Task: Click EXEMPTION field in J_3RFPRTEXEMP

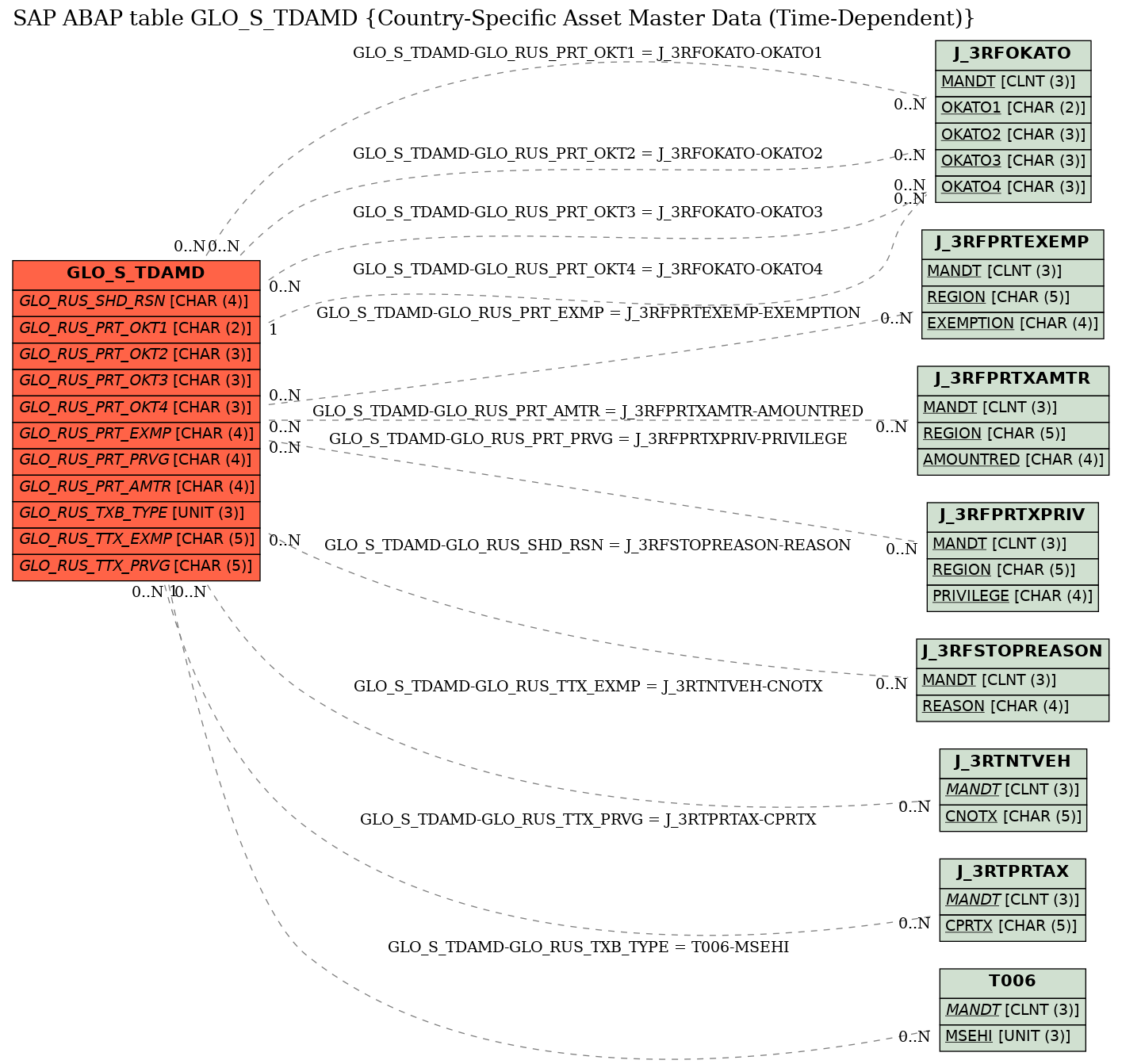Action: tap(1013, 324)
